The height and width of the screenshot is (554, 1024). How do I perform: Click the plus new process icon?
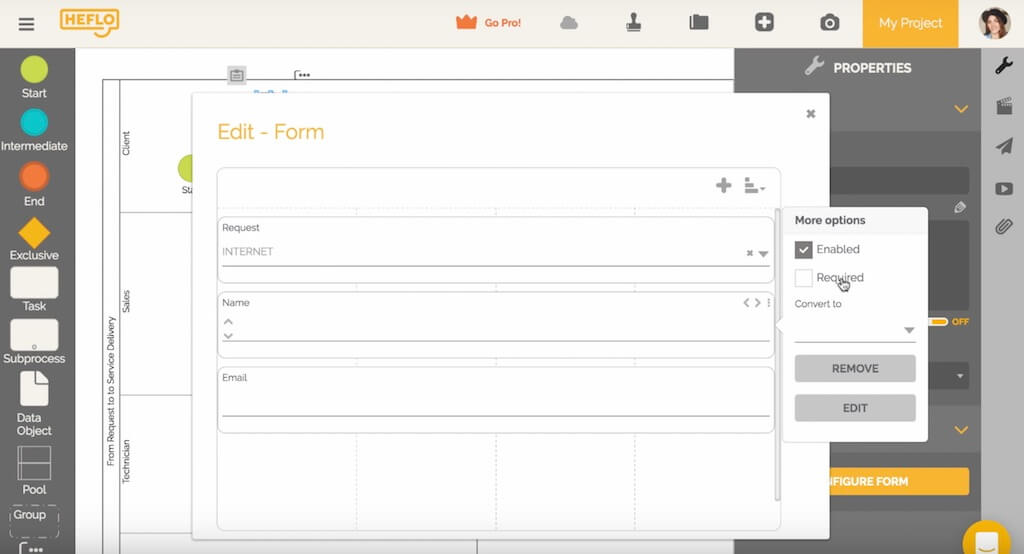click(764, 22)
